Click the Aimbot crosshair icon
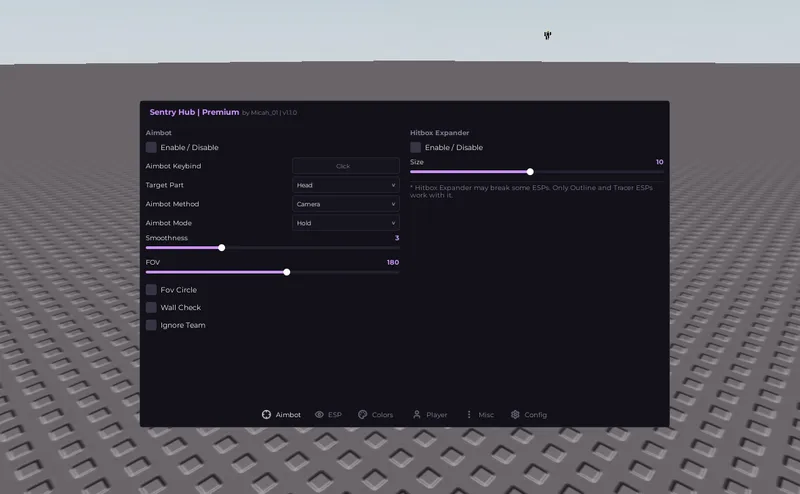 coord(266,414)
